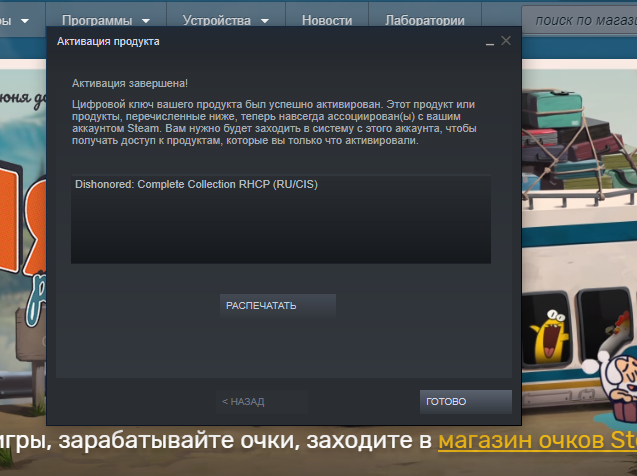Go back with the < НАЗАД button

(262, 402)
